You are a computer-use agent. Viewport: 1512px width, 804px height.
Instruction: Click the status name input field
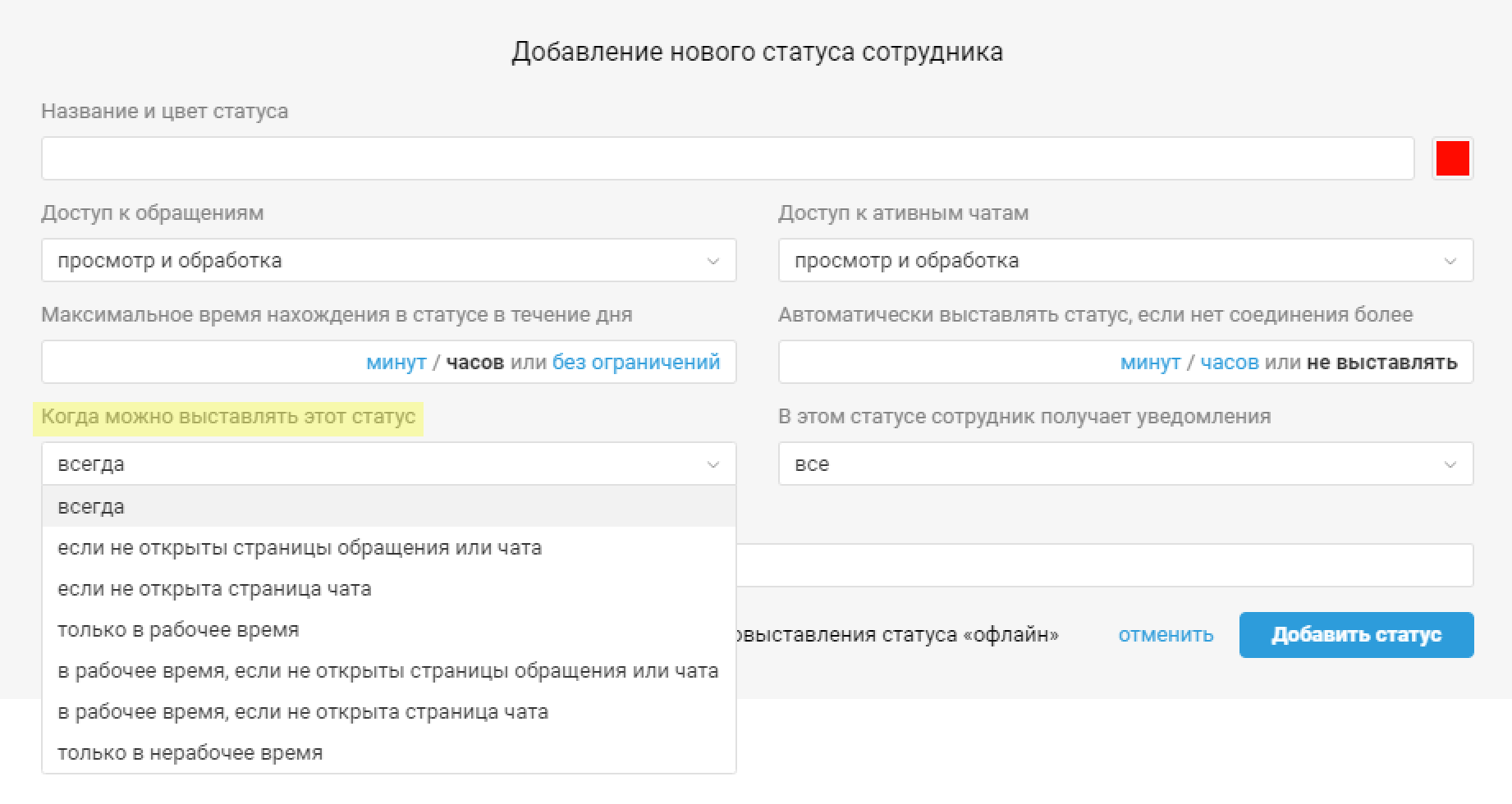pos(727,158)
